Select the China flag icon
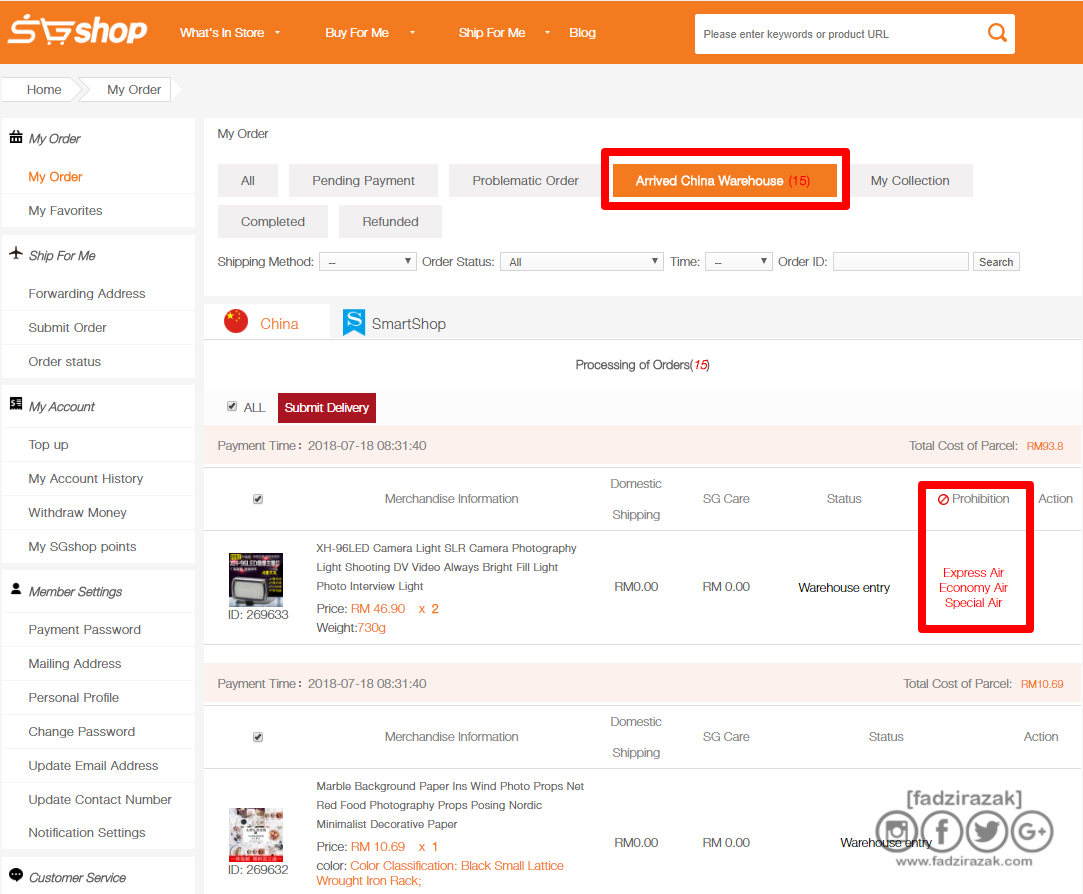Image resolution: width=1083 pixels, height=894 pixels. pos(236,321)
